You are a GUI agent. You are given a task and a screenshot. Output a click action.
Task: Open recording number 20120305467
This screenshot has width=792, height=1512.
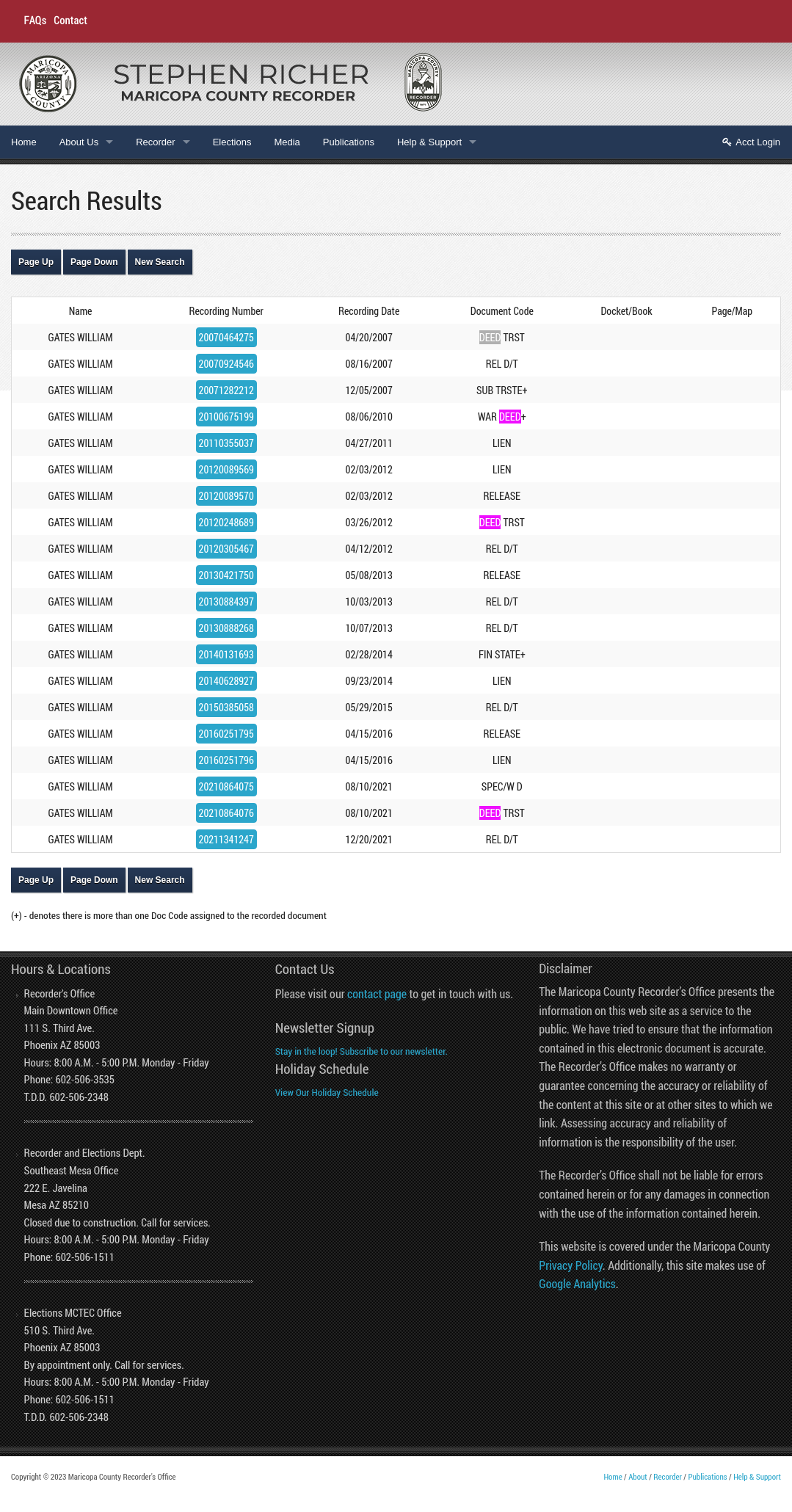click(x=226, y=549)
